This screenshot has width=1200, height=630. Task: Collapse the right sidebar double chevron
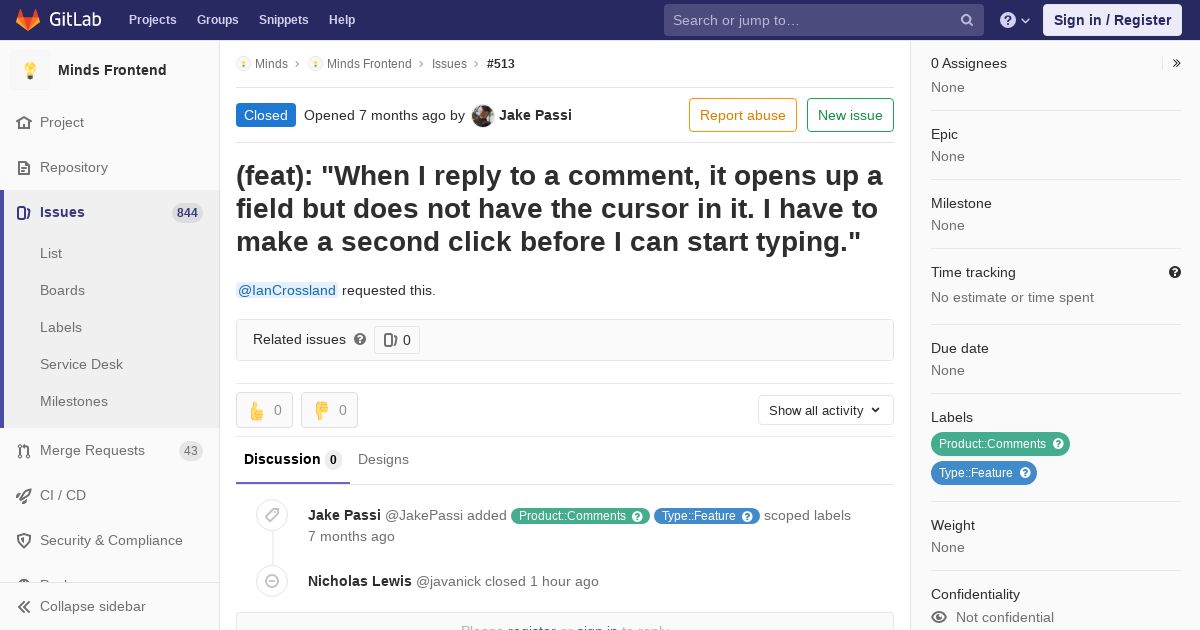(x=1177, y=63)
